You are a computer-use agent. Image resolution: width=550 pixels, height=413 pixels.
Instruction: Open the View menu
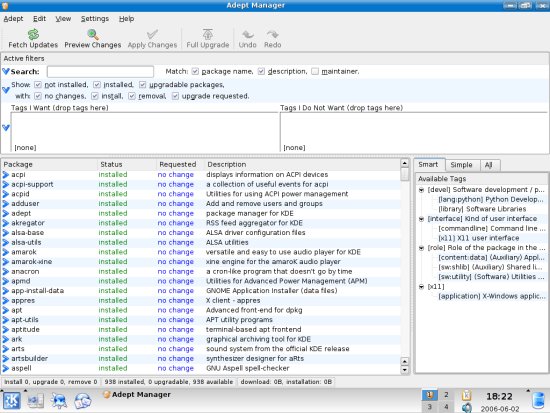[x=63, y=19]
